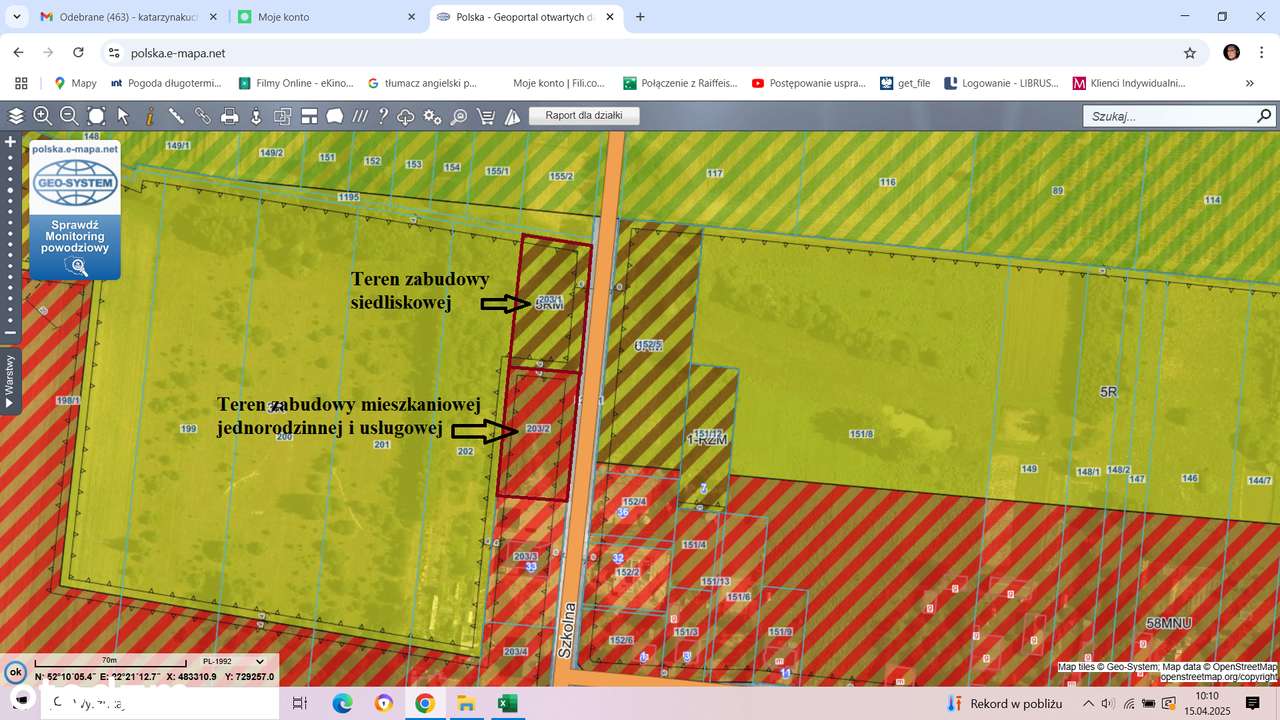
Task: Open the print tool from the toolbar
Action: [x=229, y=116]
